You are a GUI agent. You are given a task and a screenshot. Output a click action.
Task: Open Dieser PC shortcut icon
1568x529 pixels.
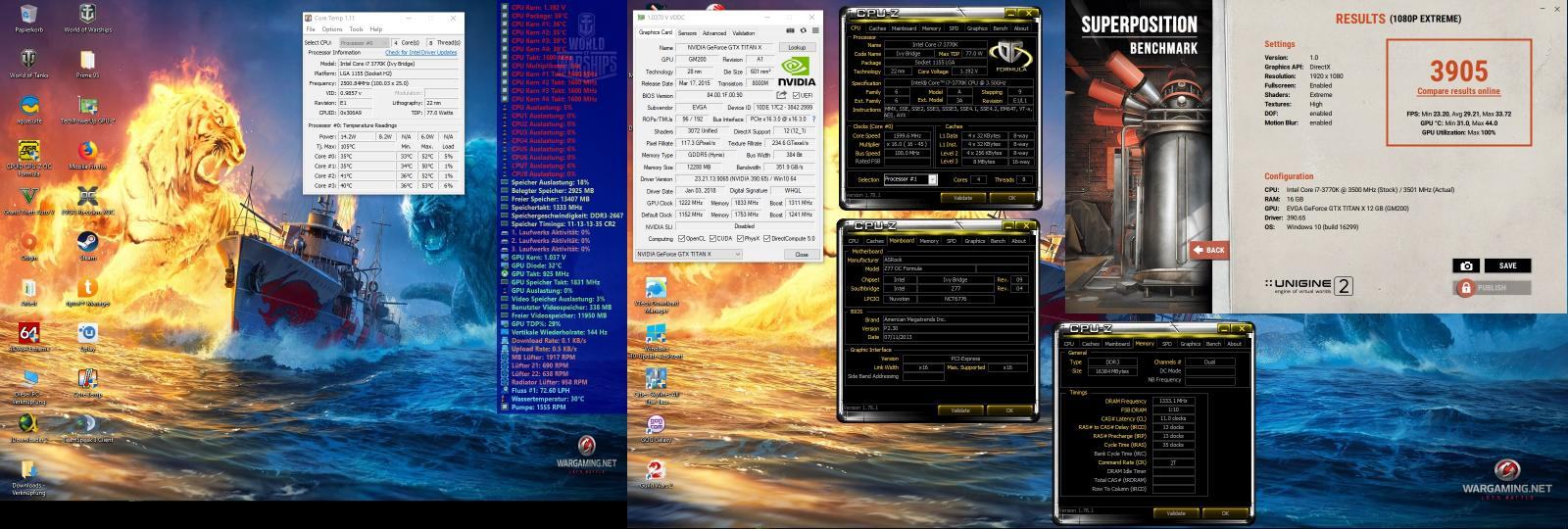coord(28,385)
